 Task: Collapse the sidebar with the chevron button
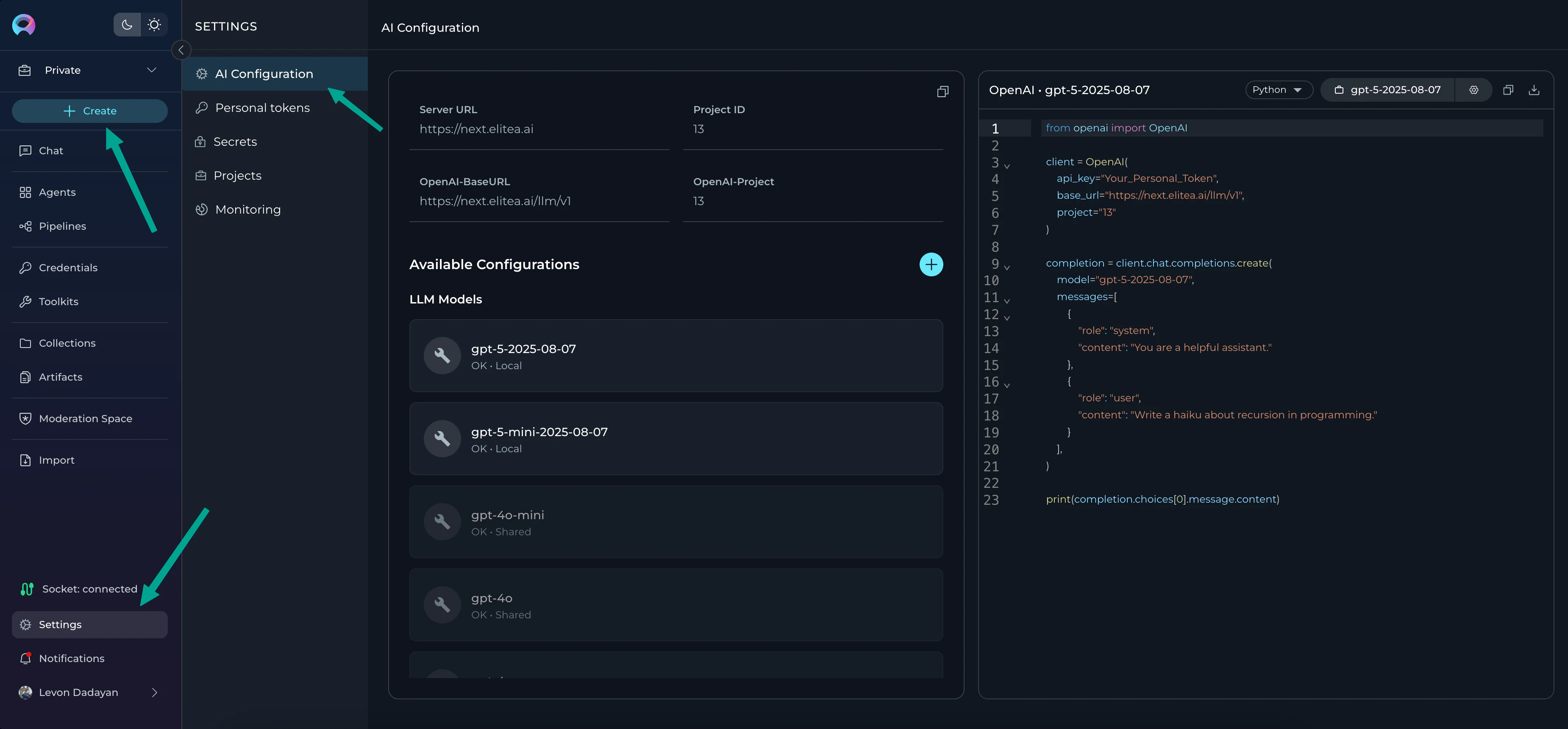point(181,50)
